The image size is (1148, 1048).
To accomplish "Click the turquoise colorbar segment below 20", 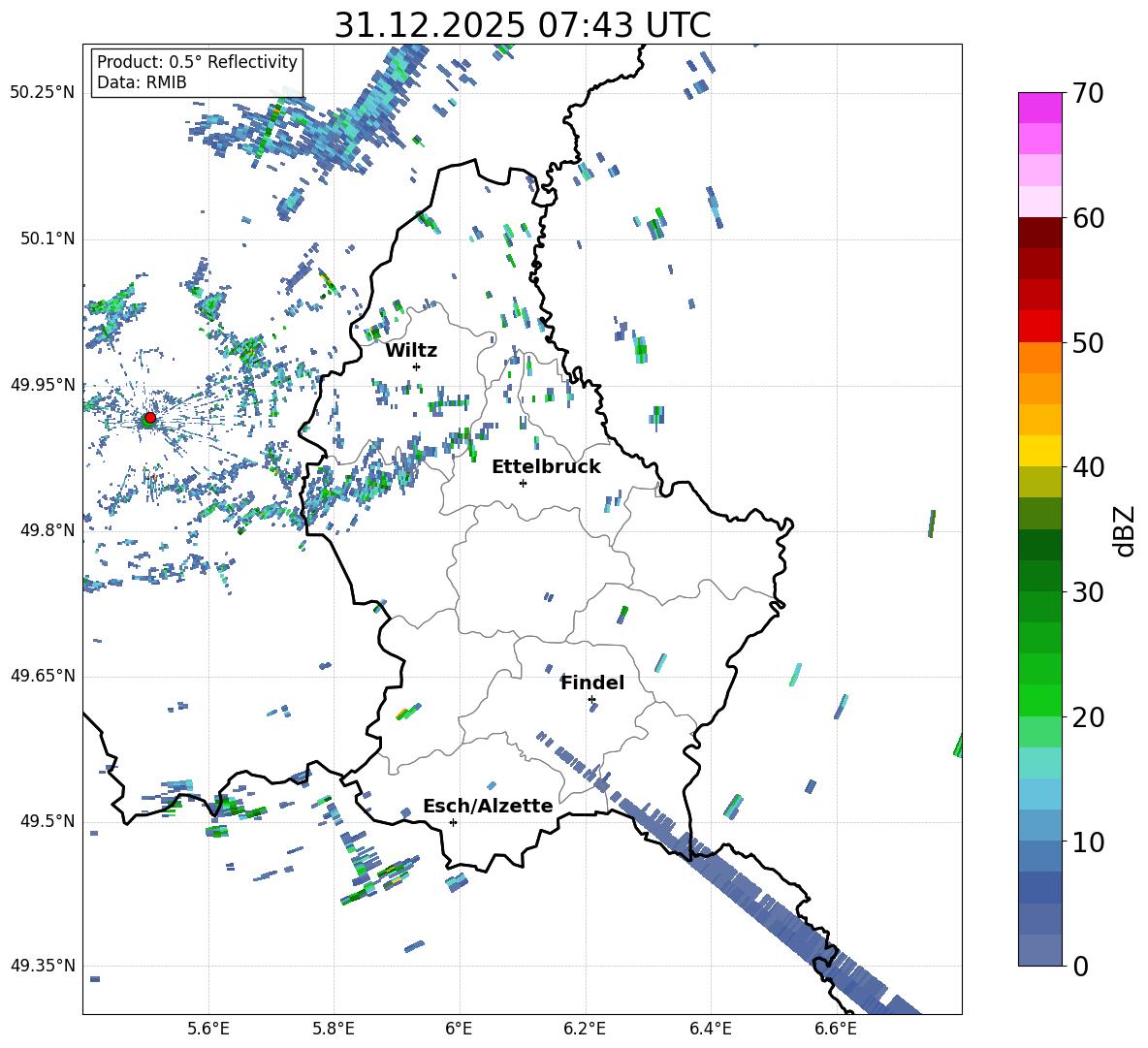I will pyautogui.click(x=1039, y=763).
